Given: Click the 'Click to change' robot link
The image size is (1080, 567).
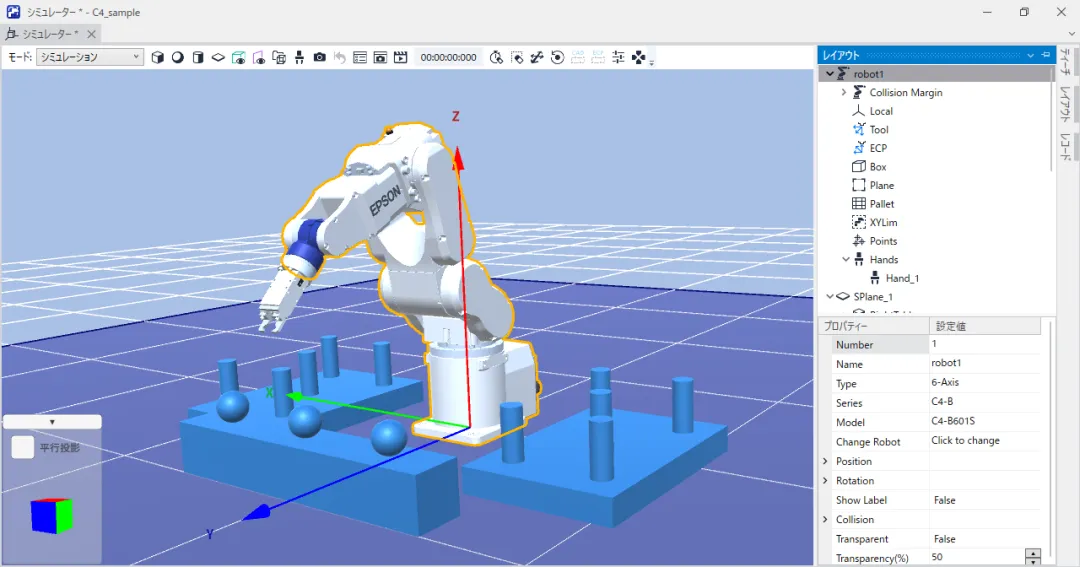Looking at the screenshot, I should [965, 441].
